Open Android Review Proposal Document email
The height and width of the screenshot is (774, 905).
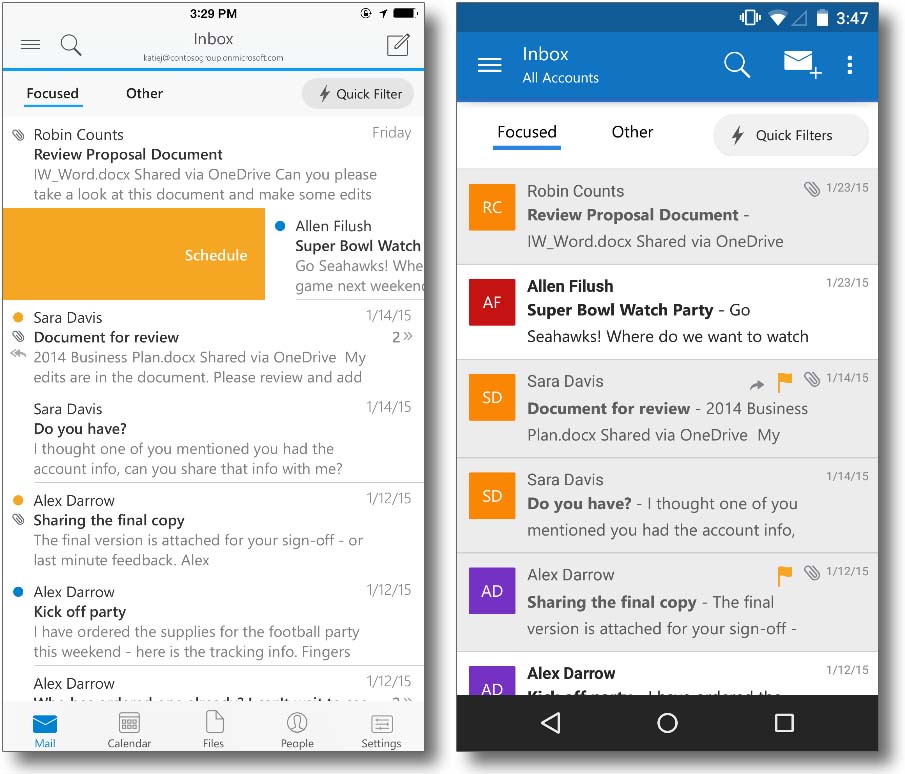[667, 216]
